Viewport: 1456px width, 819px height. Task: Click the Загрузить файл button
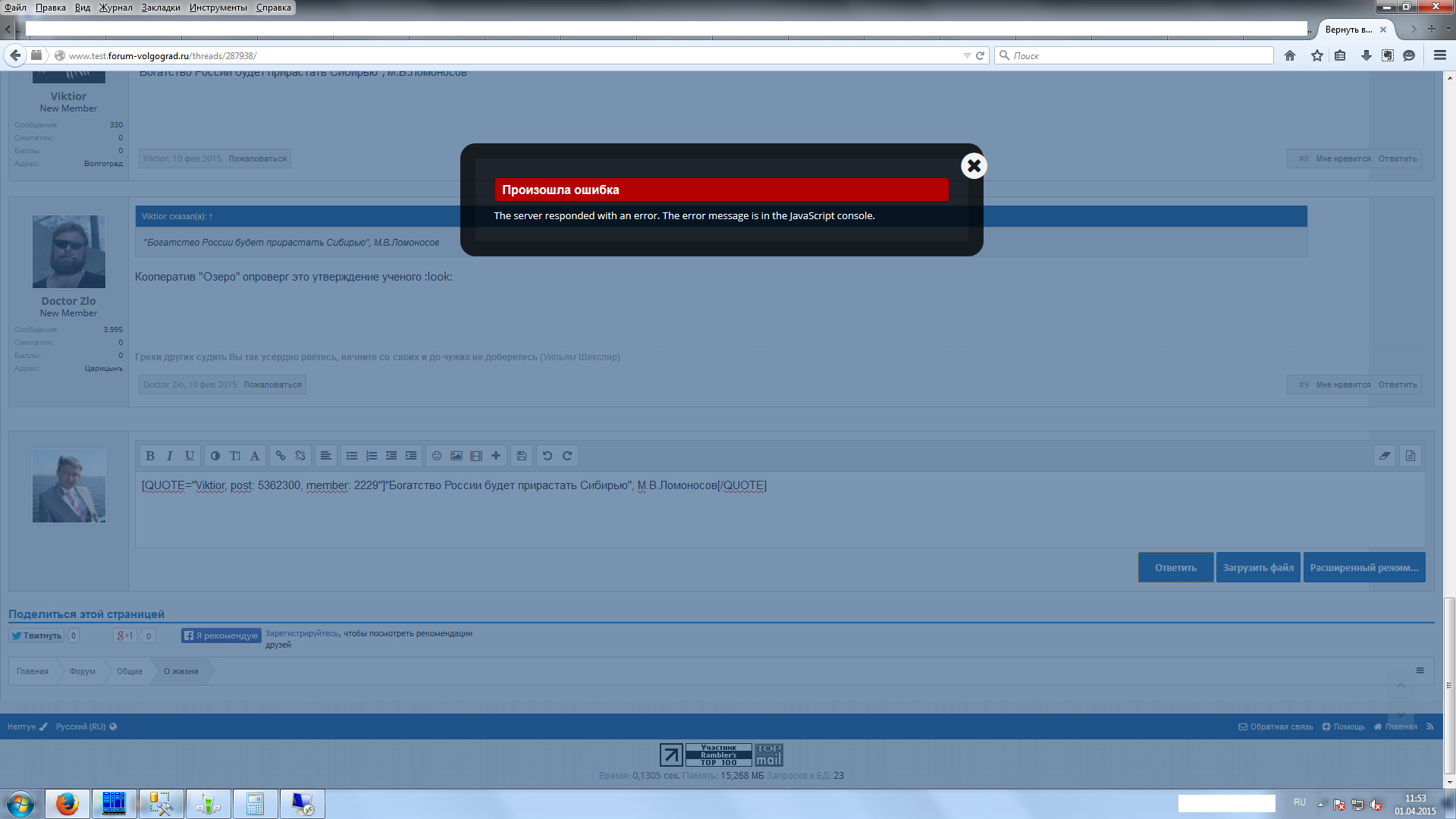point(1258,567)
